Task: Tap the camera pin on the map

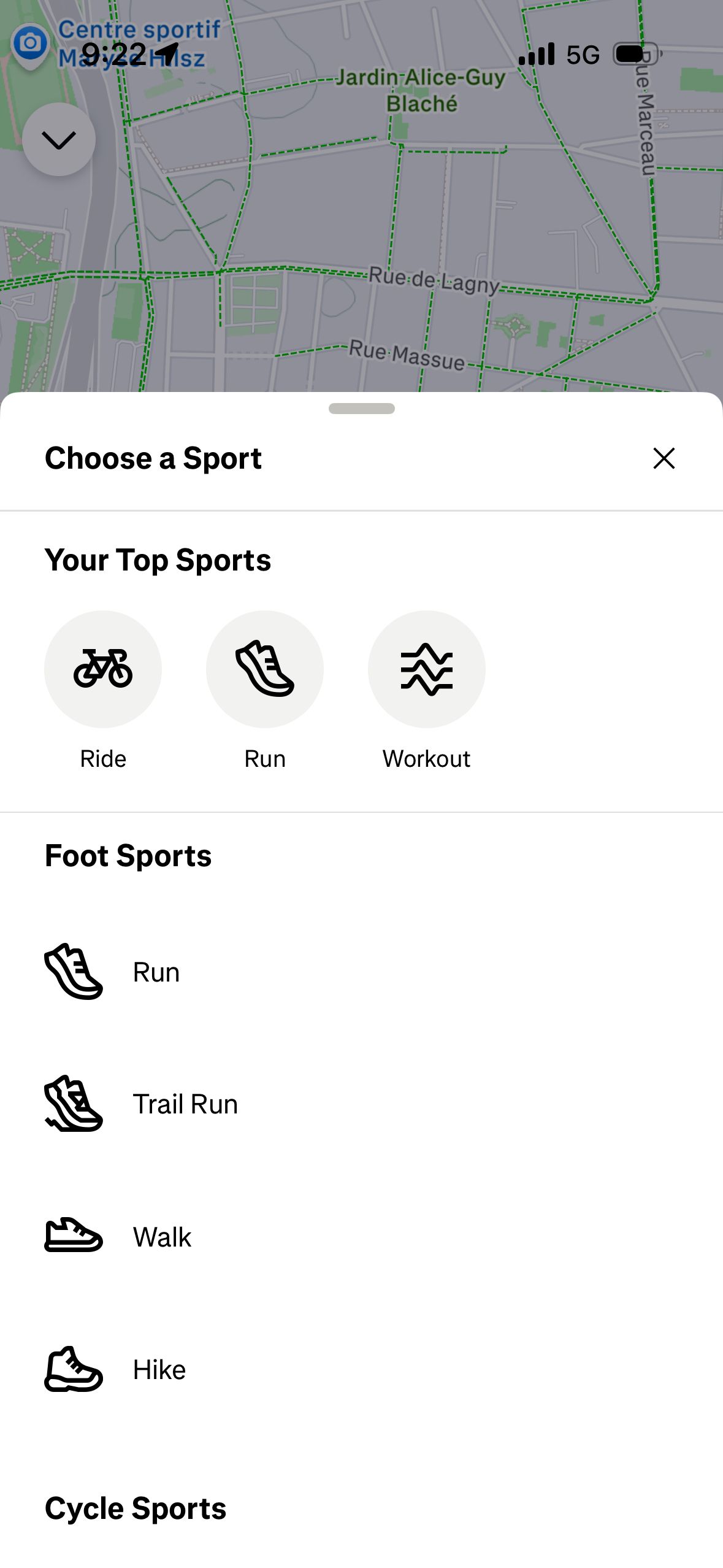Action: pos(29,44)
